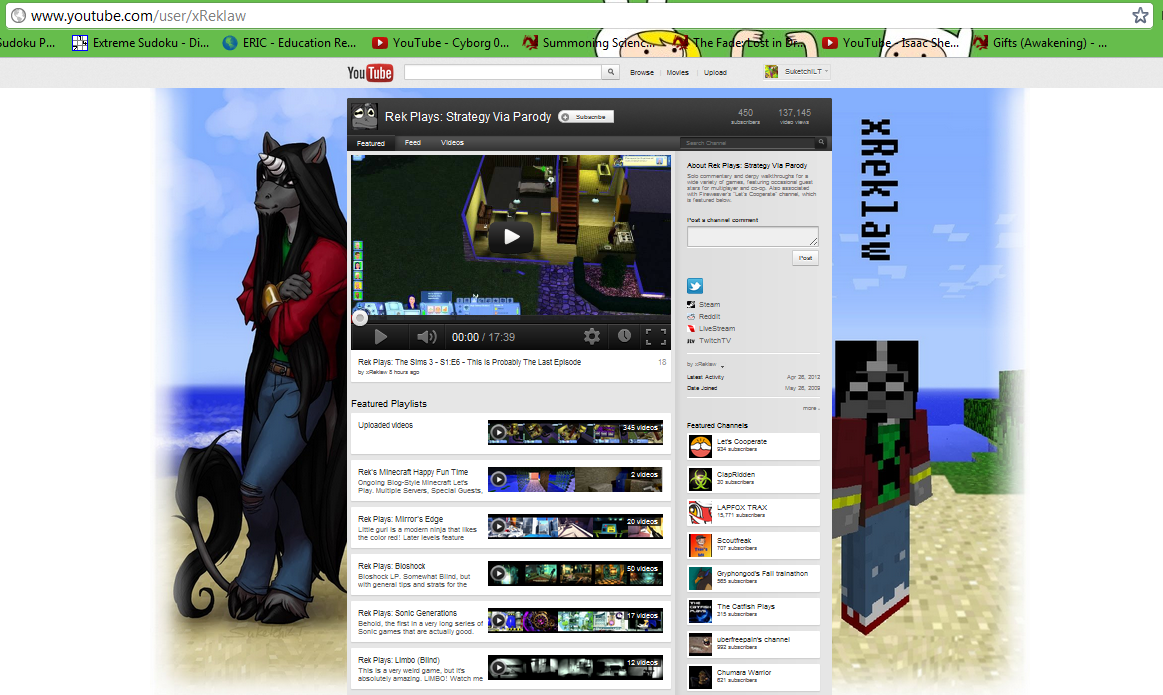Click play icon on Mirror's Edge playlist
Screen dimensions: 1163x695
click(499, 526)
